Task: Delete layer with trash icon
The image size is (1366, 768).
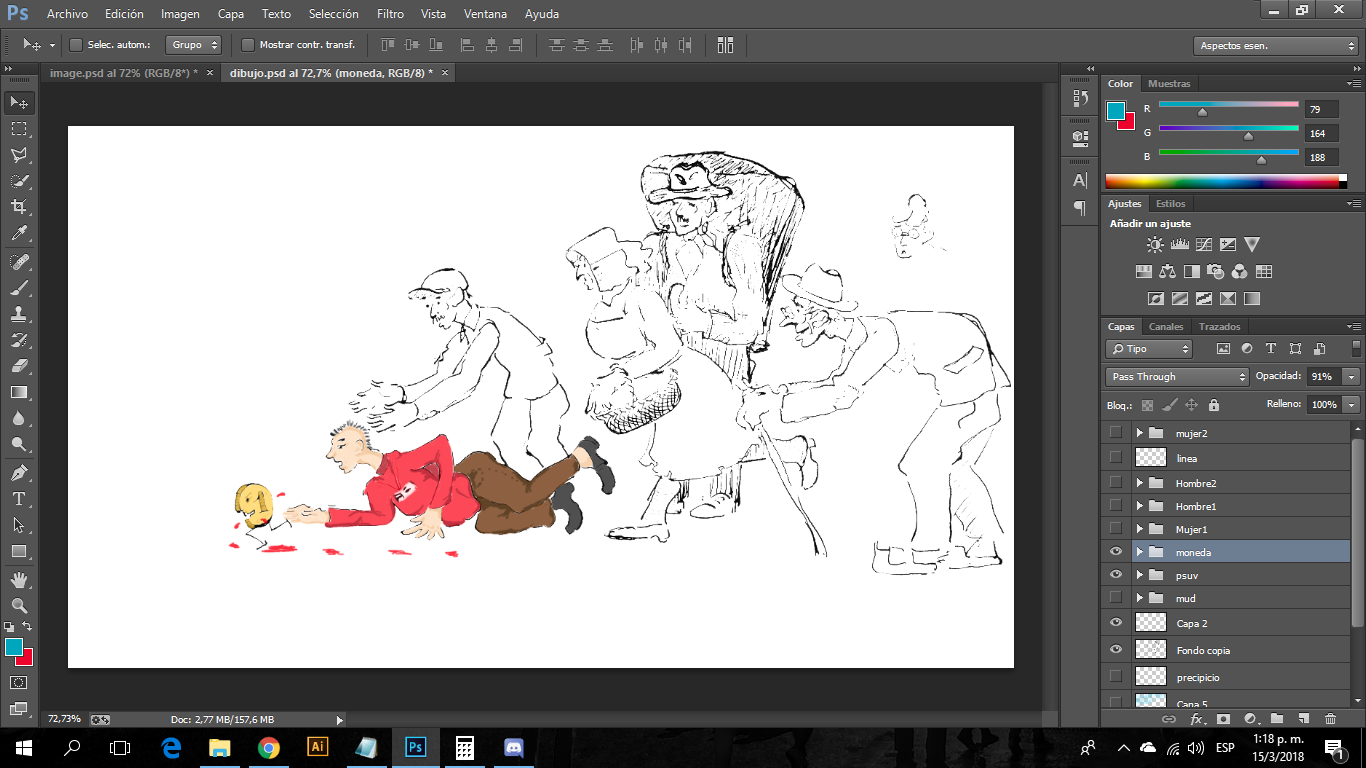Action: pyautogui.click(x=1330, y=718)
